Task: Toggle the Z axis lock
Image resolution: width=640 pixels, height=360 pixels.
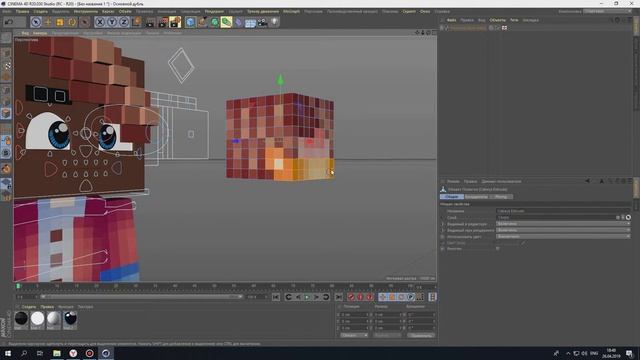Action: tap(124, 22)
